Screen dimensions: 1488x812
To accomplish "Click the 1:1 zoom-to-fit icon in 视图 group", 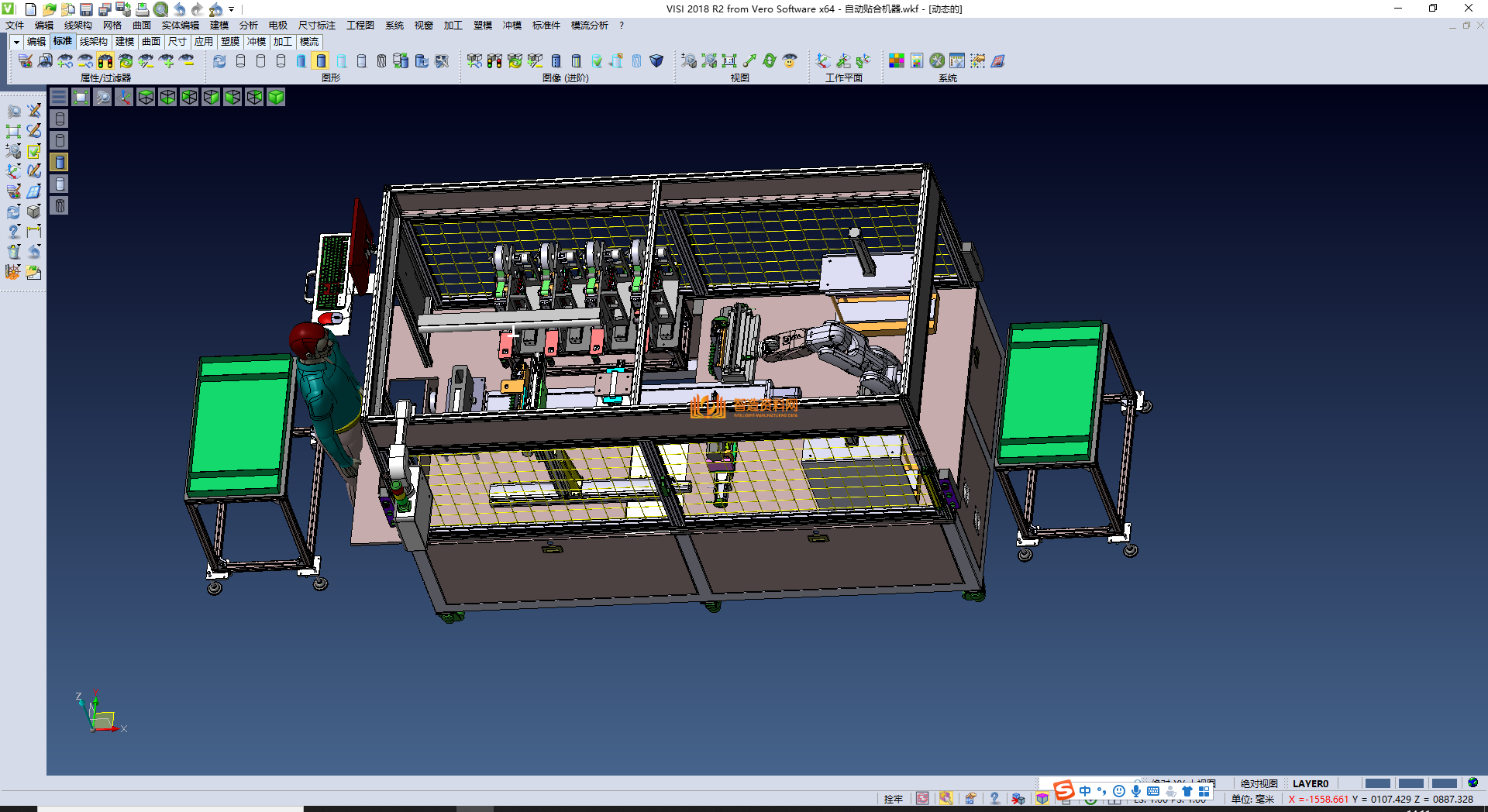I will (x=729, y=61).
